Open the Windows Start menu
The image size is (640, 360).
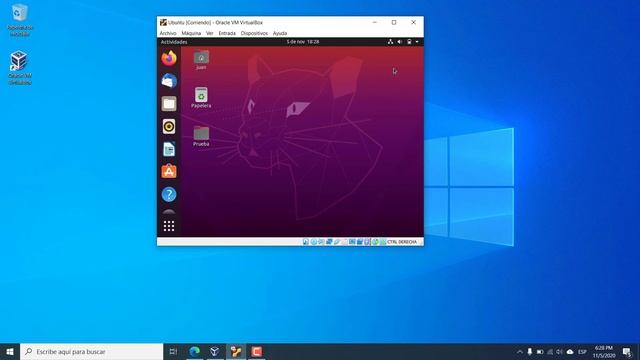click(10, 351)
